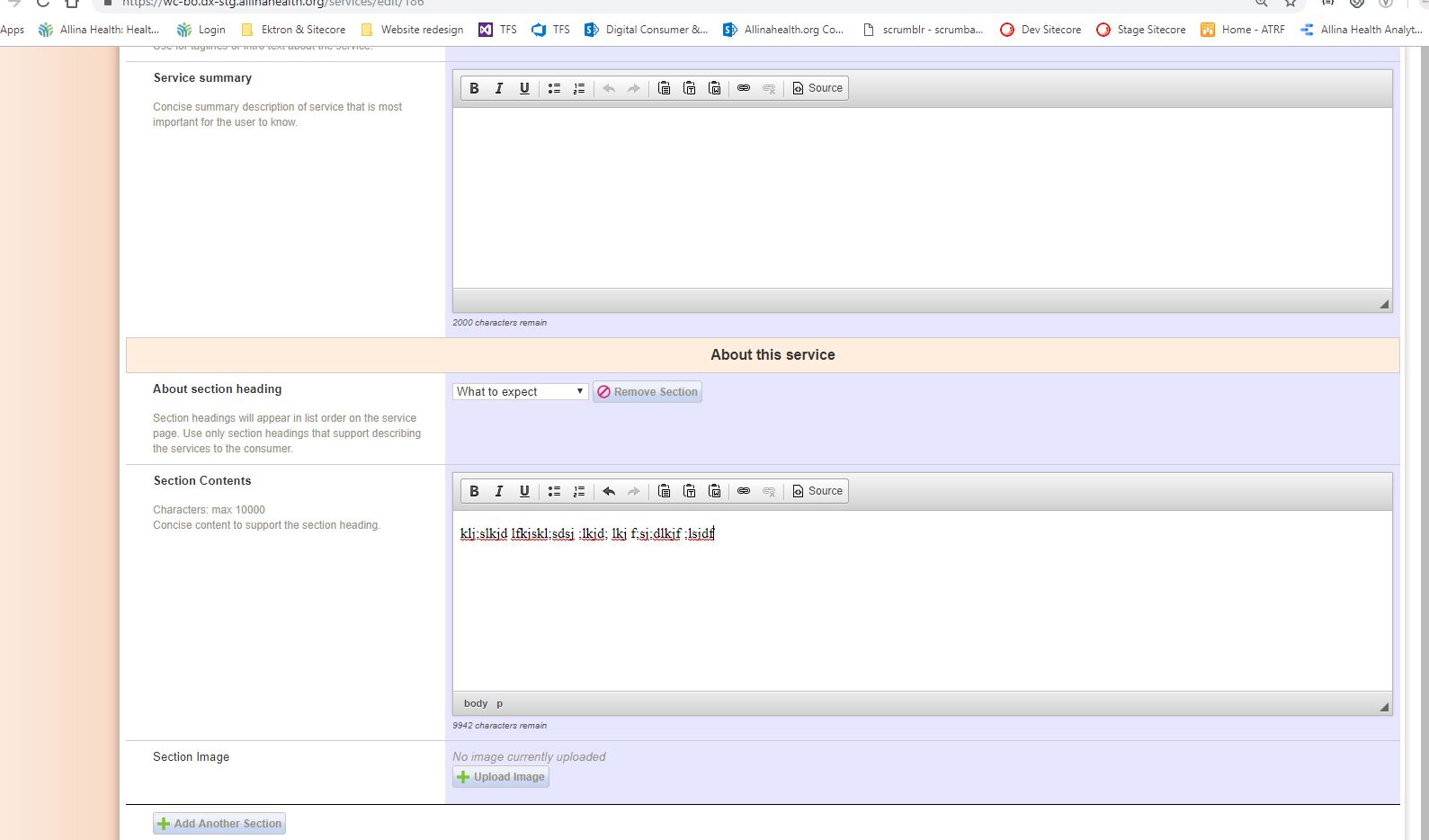The height and width of the screenshot is (840, 1429).
Task: Insert numbered list in Service summary editor
Action: point(579,88)
